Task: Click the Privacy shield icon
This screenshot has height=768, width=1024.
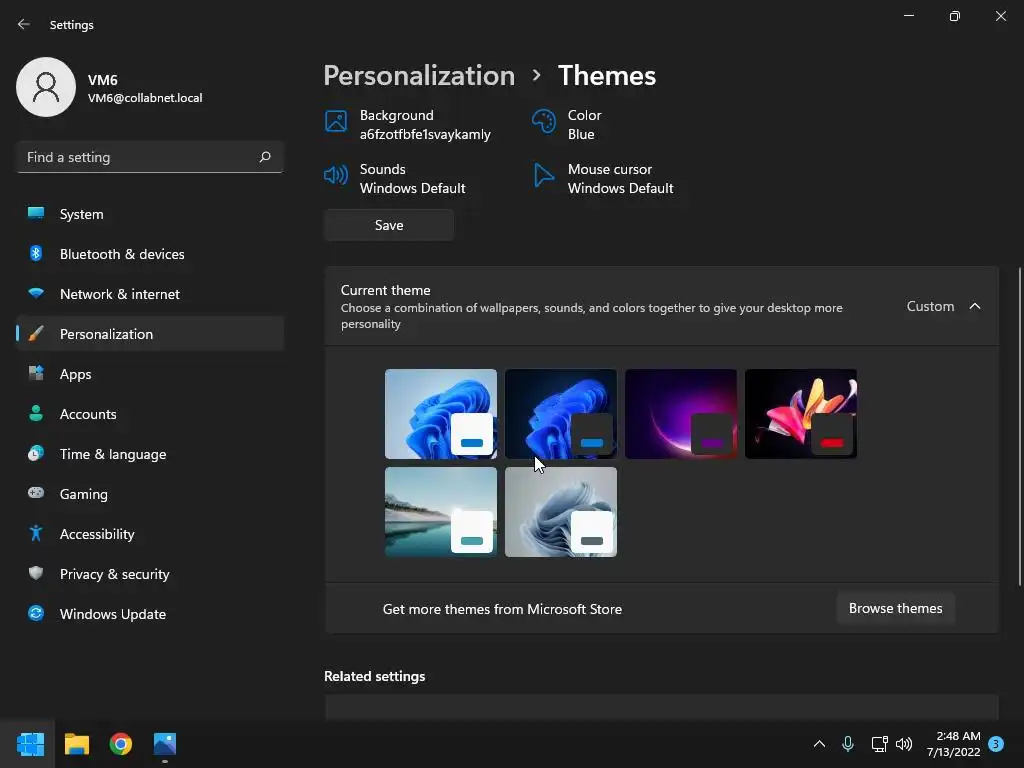Action: click(36, 573)
